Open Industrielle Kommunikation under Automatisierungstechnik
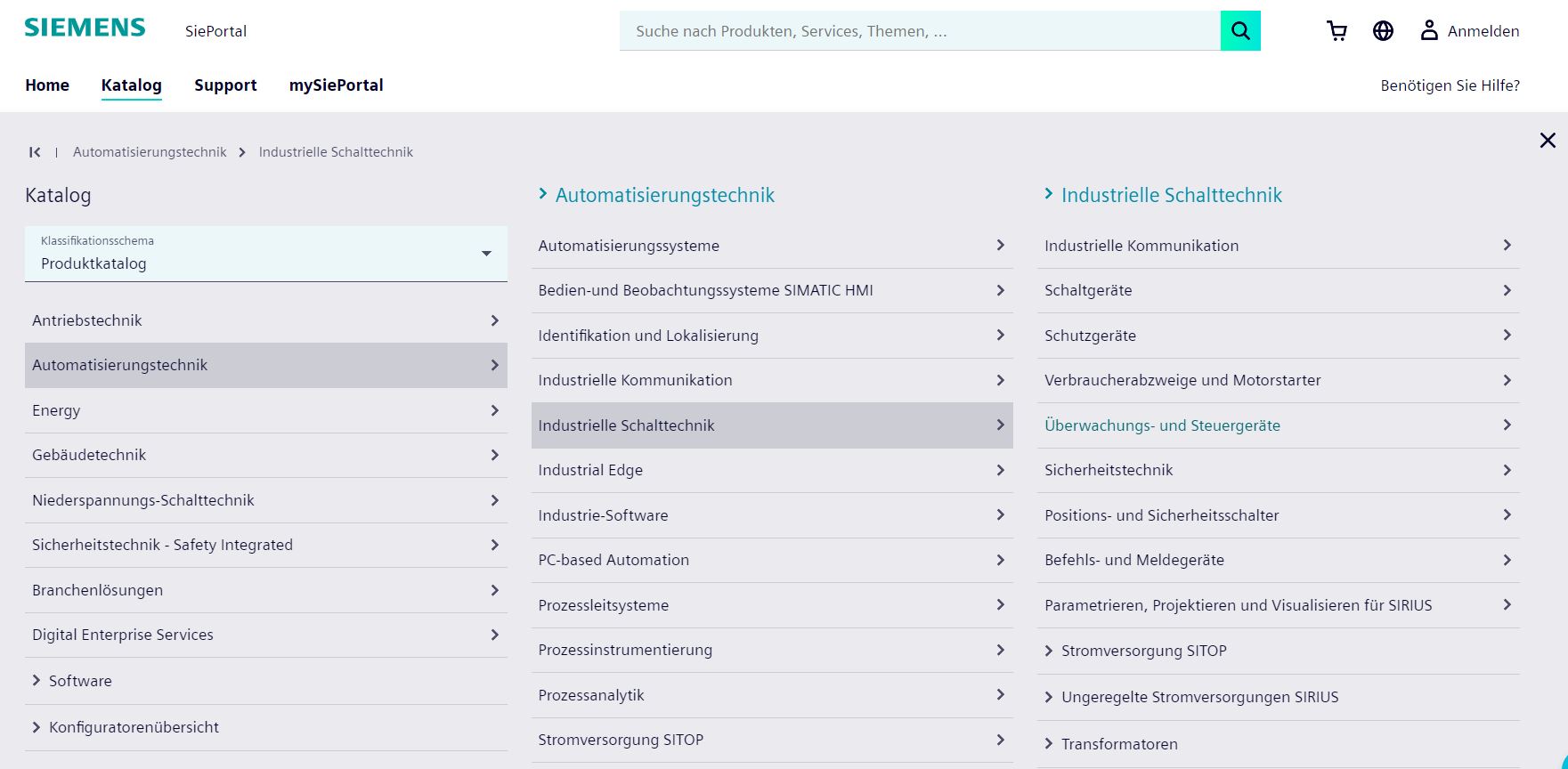 tap(772, 380)
